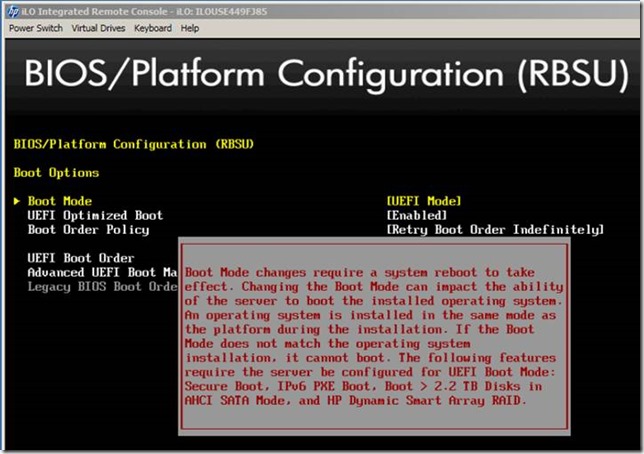Image resolution: width=644 pixels, height=454 pixels.
Task: Click the grayed-out Legacy BIOS Boot Order entry
Action: click(100, 287)
